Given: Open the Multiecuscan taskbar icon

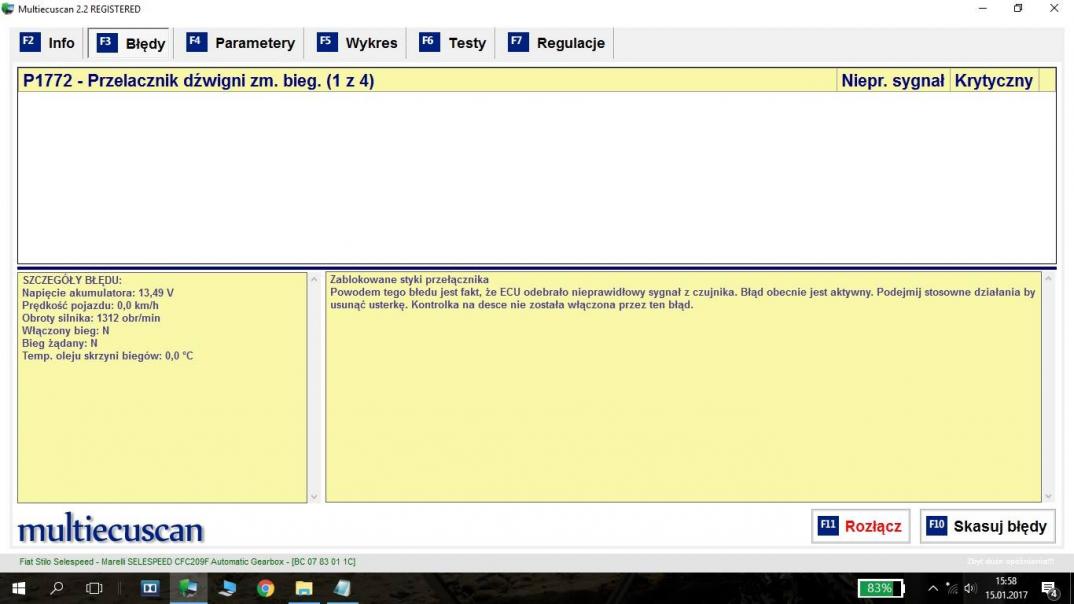Looking at the screenshot, I should coord(188,588).
